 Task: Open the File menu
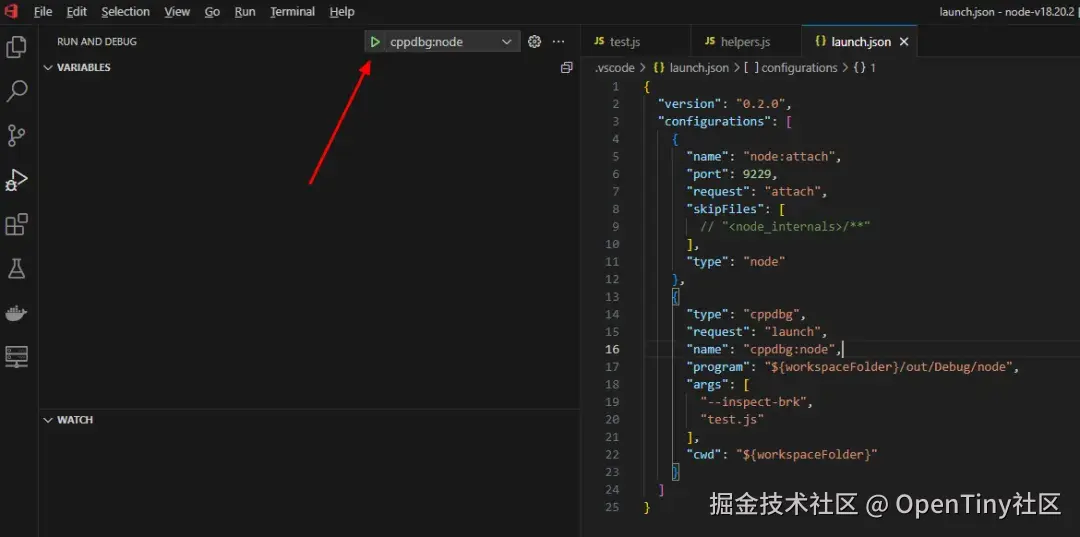(43, 12)
